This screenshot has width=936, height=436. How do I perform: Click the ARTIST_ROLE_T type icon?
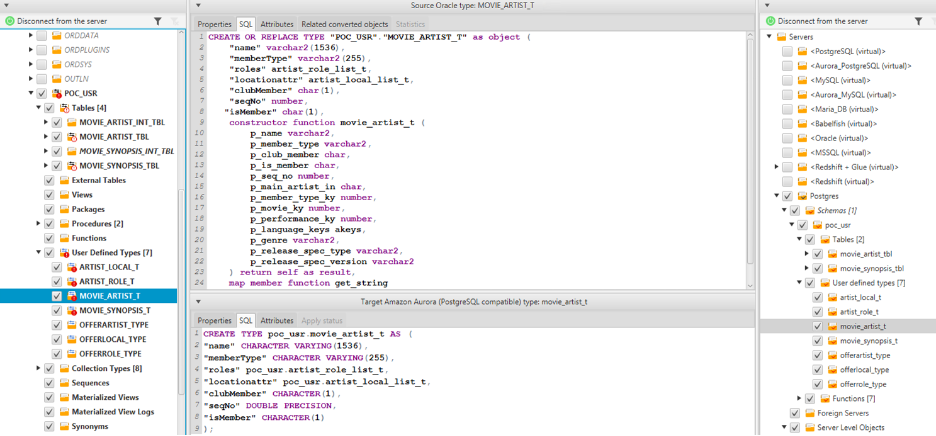pos(72,281)
